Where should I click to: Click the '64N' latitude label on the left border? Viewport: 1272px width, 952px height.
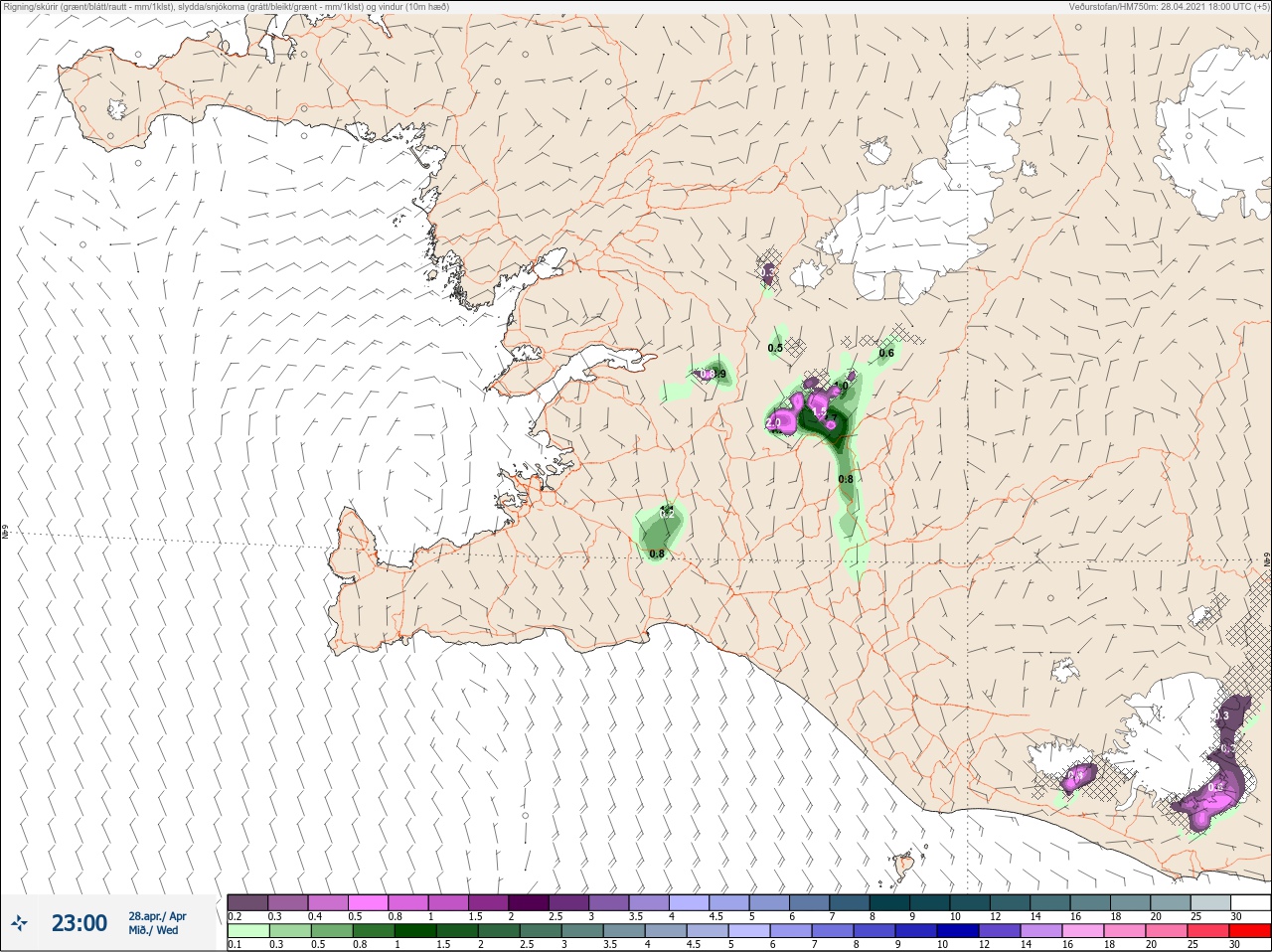[x=5, y=534]
